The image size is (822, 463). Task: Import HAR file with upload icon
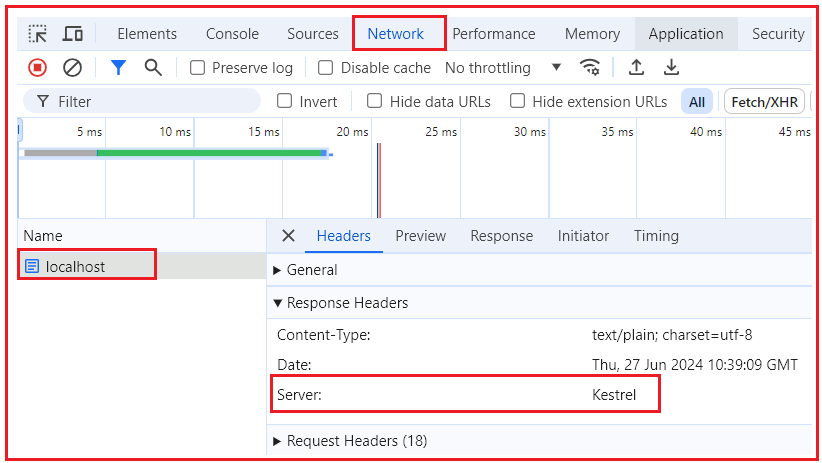coord(636,68)
